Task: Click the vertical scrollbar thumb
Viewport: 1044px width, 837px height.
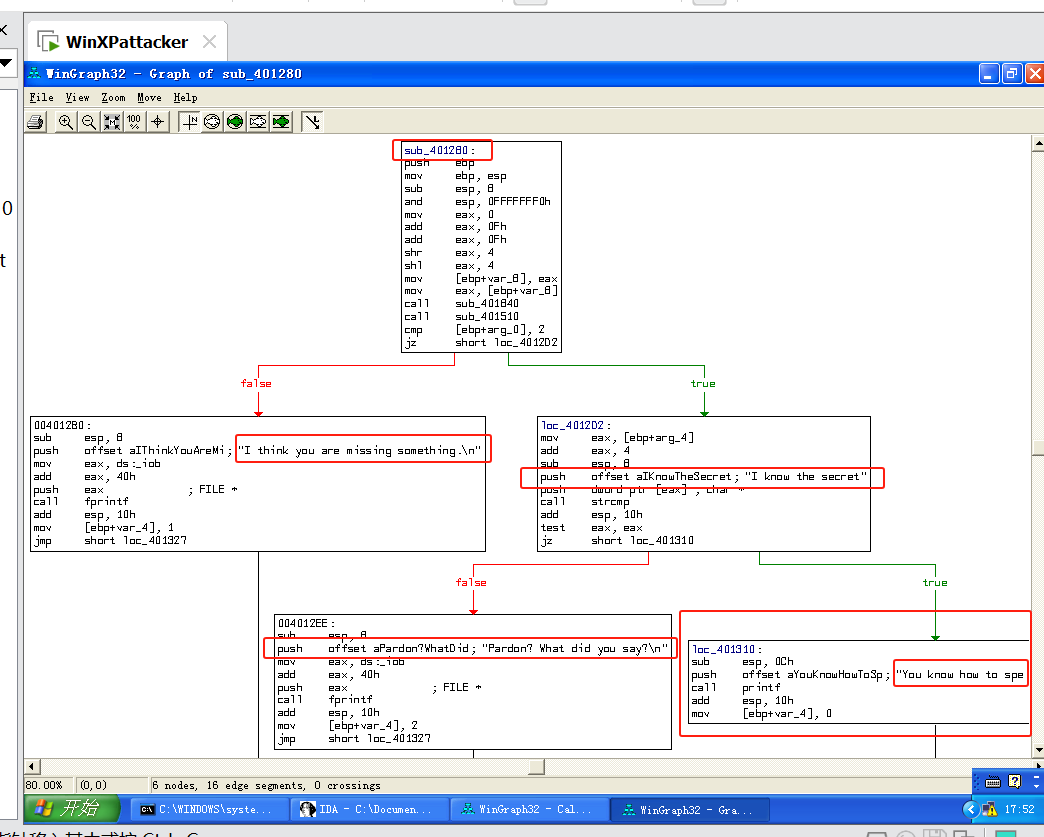Action: click(1038, 447)
